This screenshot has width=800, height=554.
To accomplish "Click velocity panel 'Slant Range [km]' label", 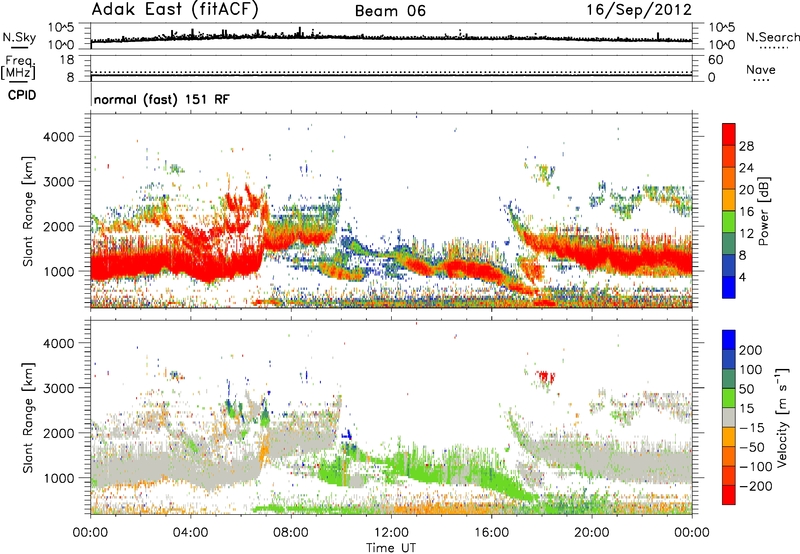I will [x=28, y=417].
